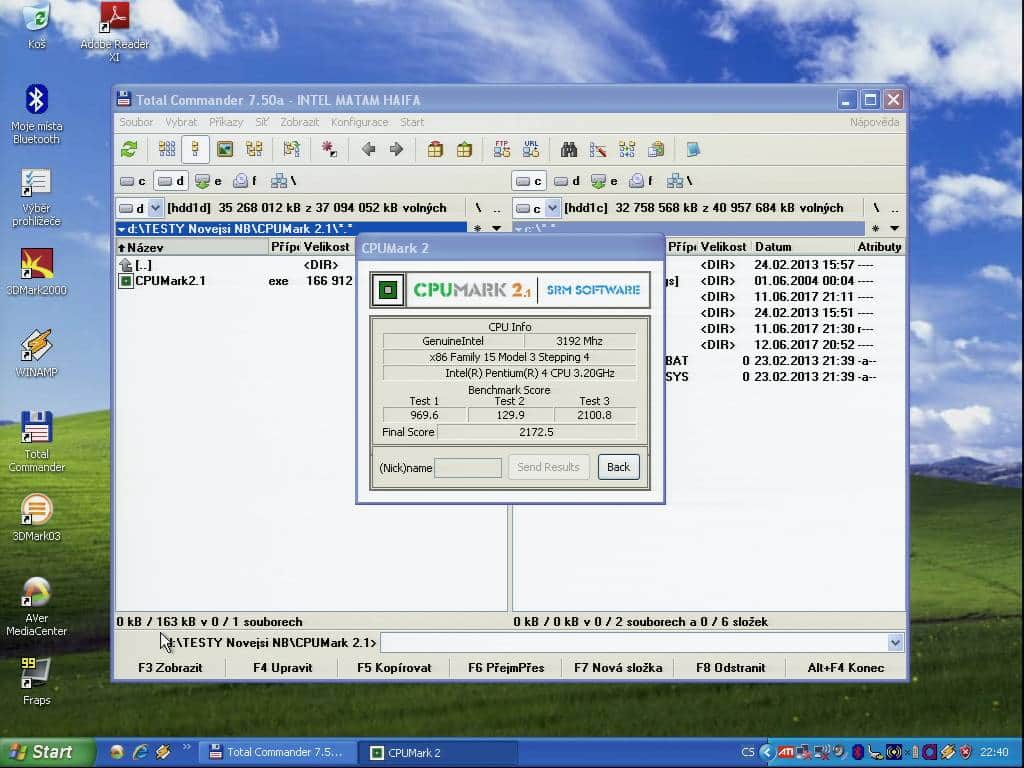Click the F7 Nová složka button

tap(618, 668)
